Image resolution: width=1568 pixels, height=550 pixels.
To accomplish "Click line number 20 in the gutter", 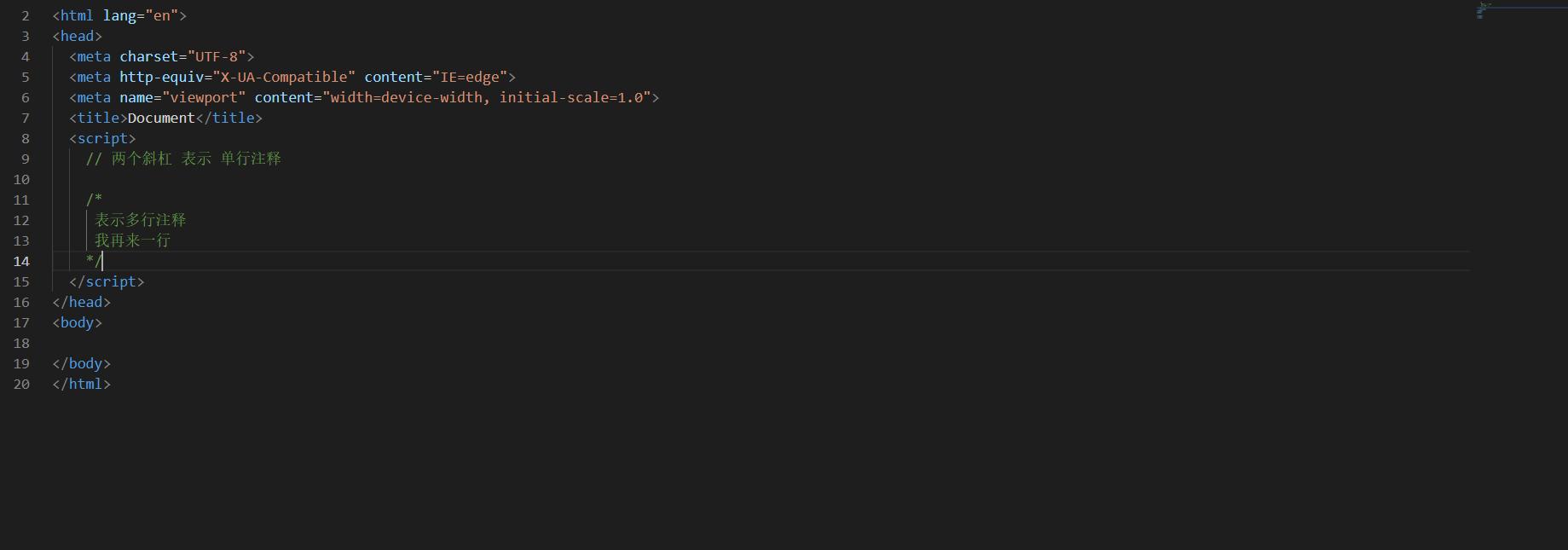I will (x=20, y=384).
